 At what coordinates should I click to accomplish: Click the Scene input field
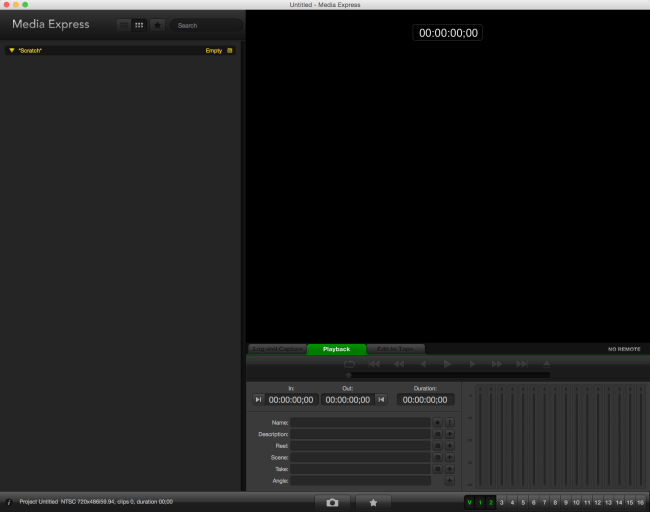[x=360, y=457]
